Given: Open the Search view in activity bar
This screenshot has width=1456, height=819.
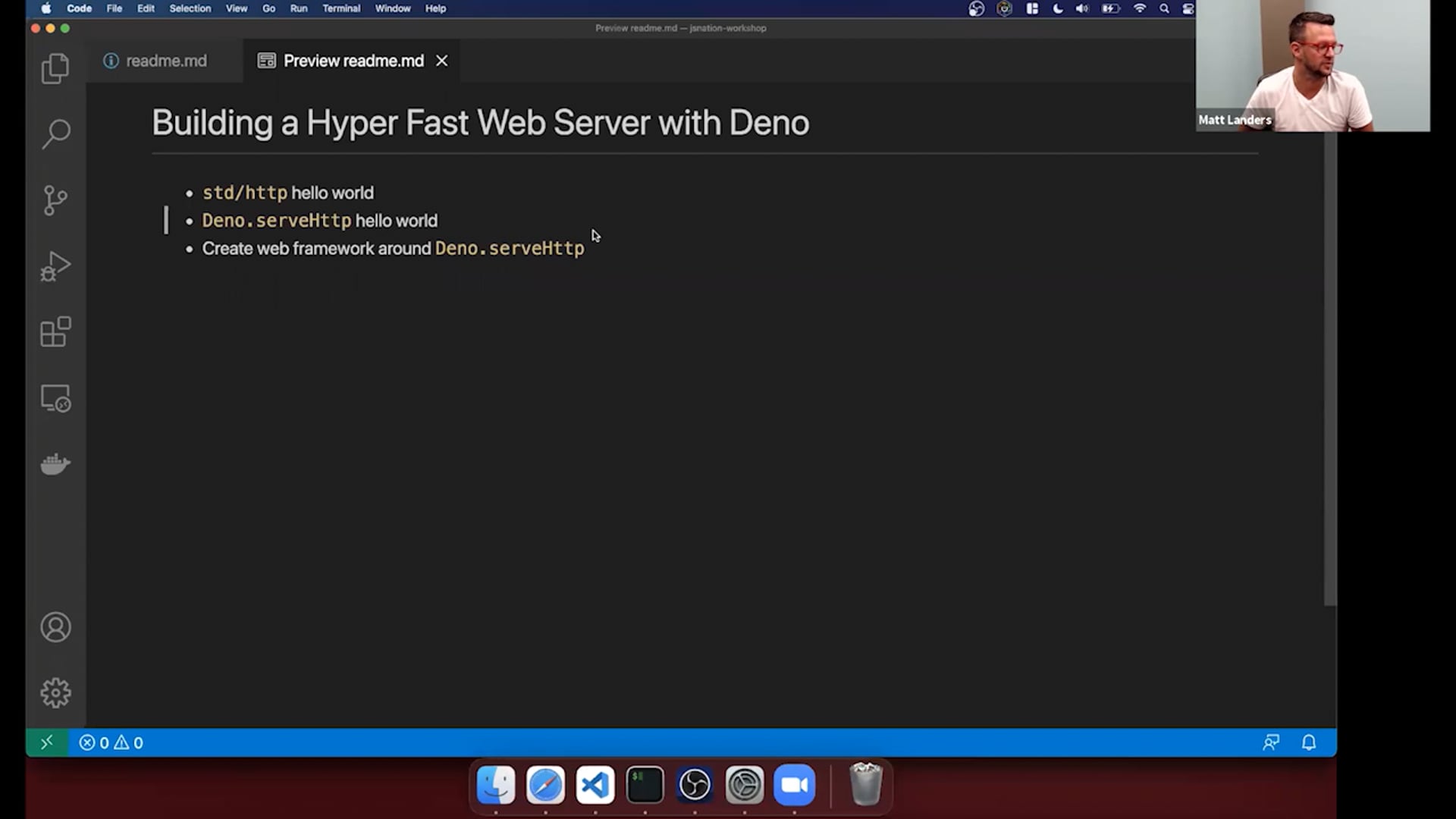Looking at the screenshot, I should pyautogui.click(x=55, y=134).
